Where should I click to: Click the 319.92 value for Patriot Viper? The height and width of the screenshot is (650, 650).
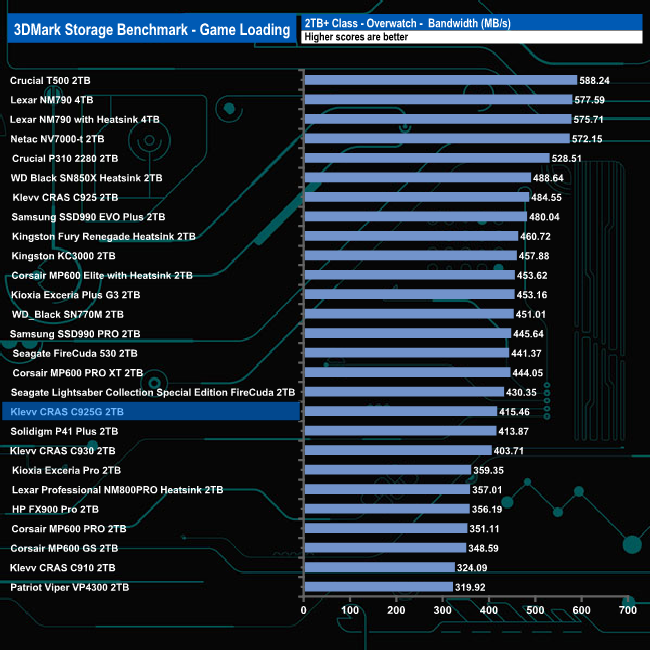point(470,587)
